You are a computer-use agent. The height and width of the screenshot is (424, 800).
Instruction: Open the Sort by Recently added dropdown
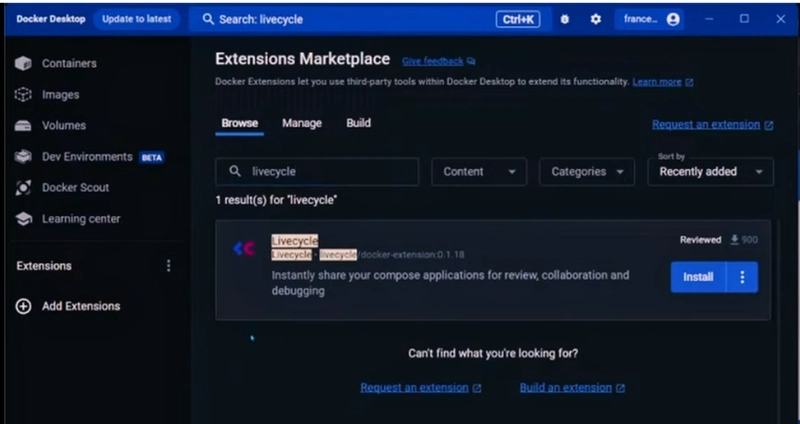[710, 171]
